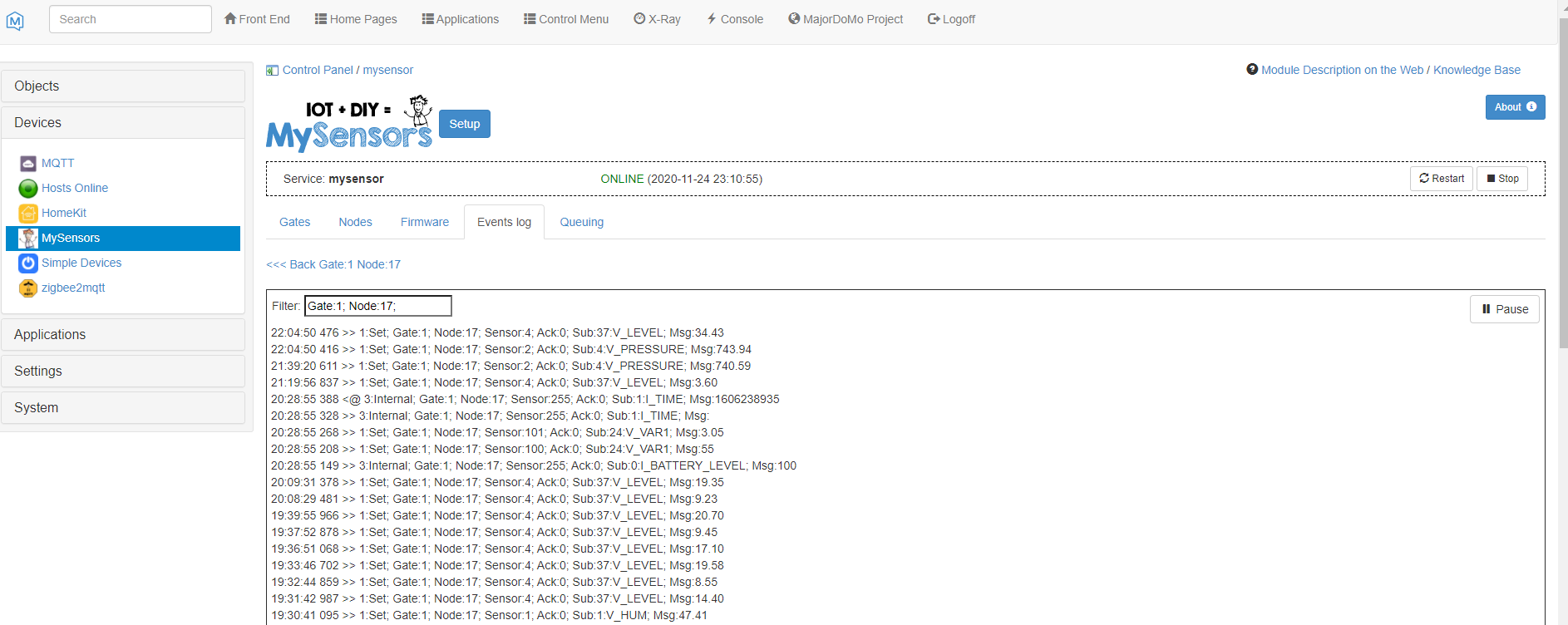
Task: Open the zigbee2mqtt bee icon
Action: point(28,288)
